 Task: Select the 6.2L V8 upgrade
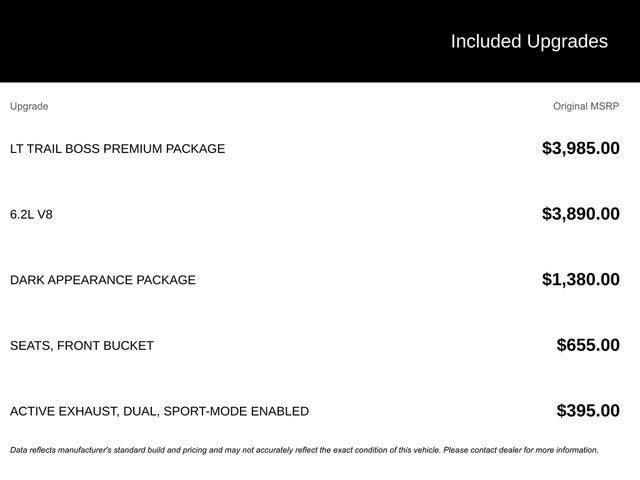pos(31,214)
